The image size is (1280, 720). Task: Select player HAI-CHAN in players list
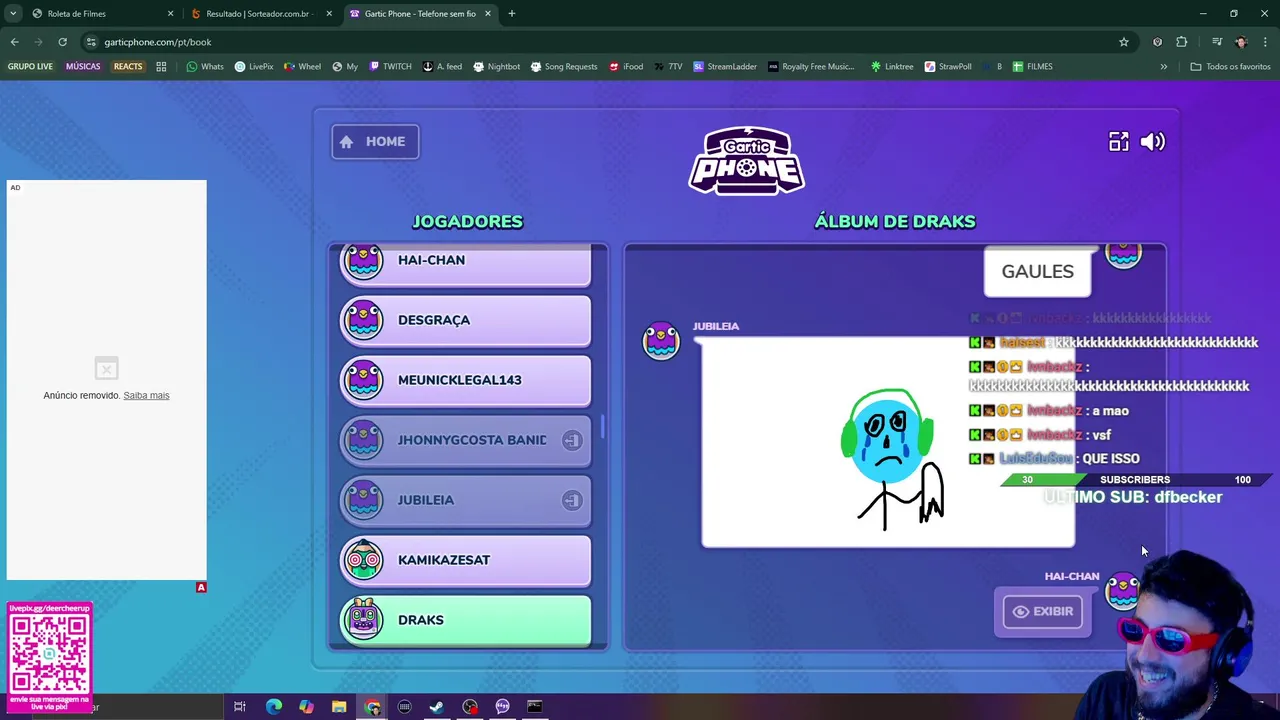465,262
